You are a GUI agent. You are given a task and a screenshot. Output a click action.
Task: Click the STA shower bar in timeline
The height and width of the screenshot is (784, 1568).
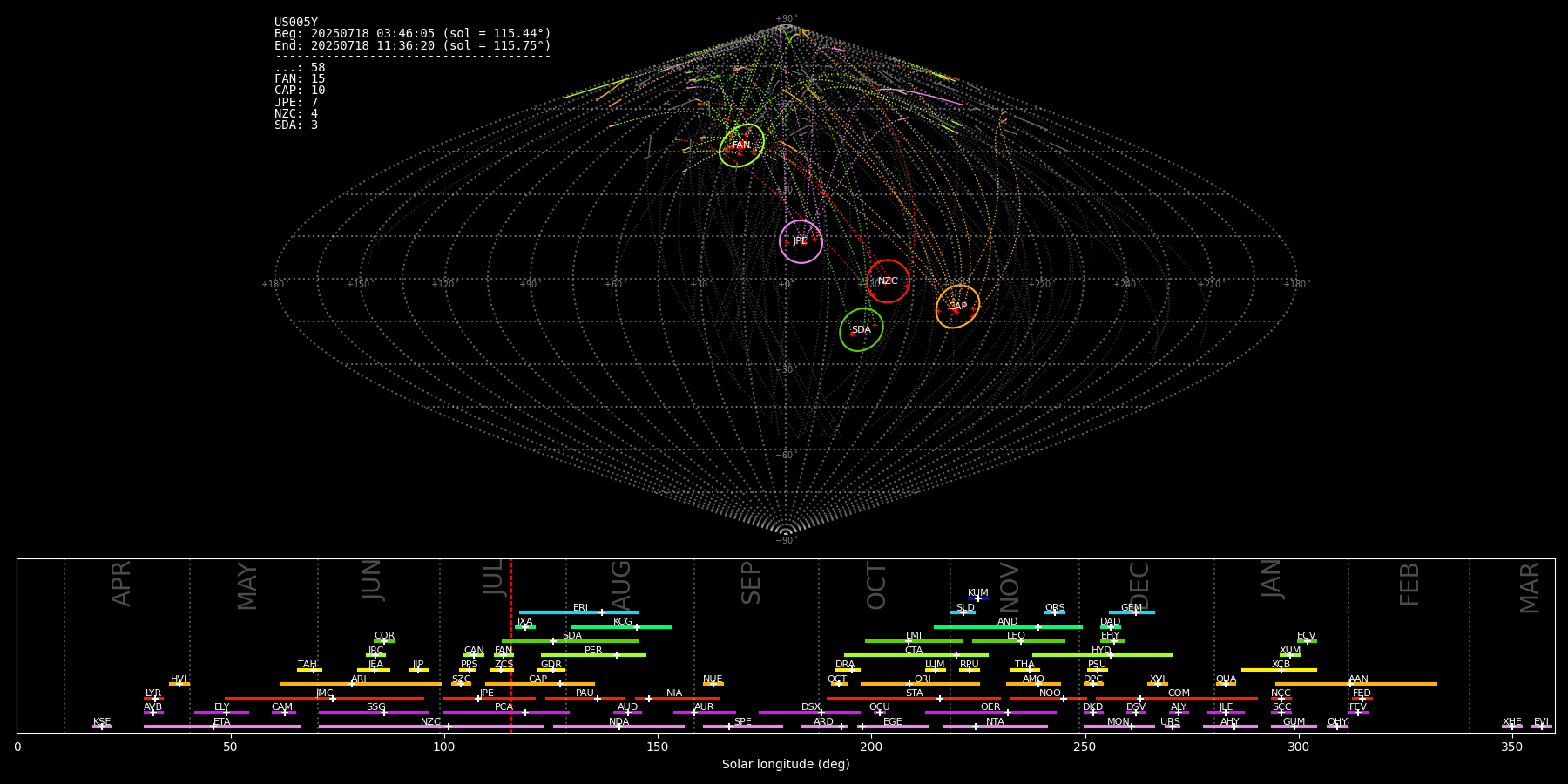coord(914,698)
